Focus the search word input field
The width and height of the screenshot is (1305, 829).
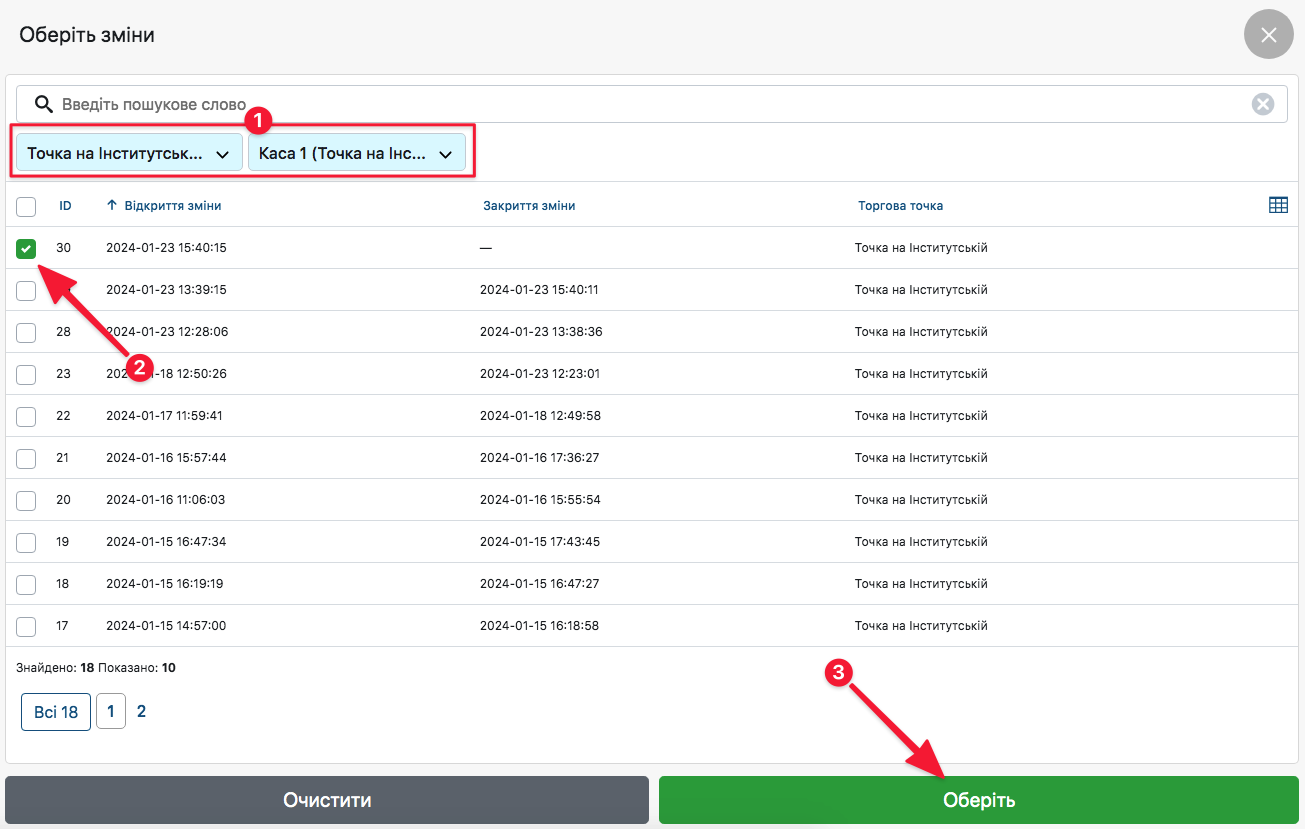coord(650,104)
